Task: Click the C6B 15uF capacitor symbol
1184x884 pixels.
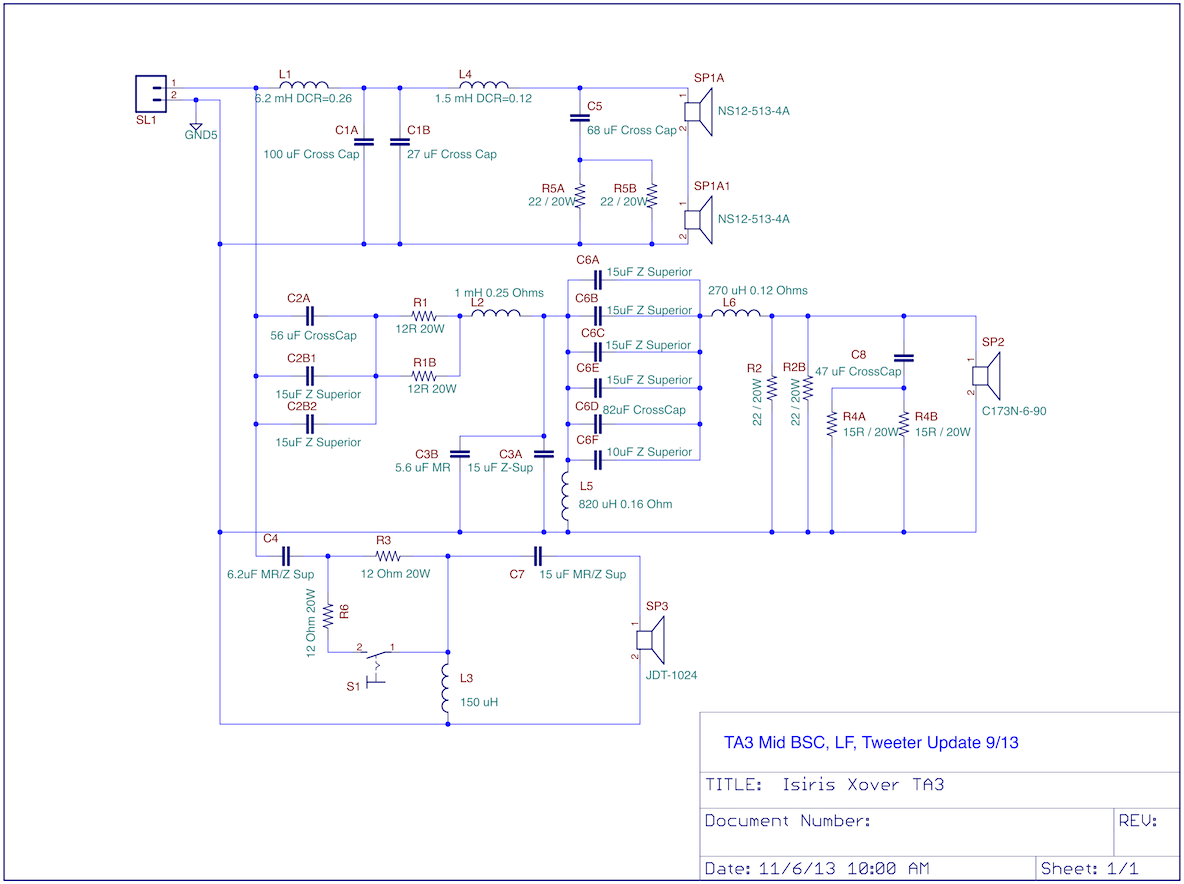Action: pyautogui.click(x=597, y=316)
